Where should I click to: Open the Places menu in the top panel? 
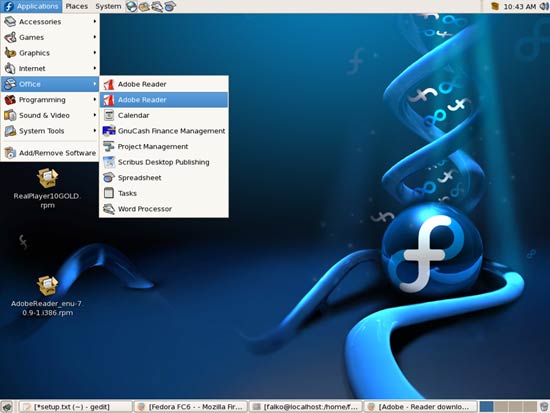point(76,6)
